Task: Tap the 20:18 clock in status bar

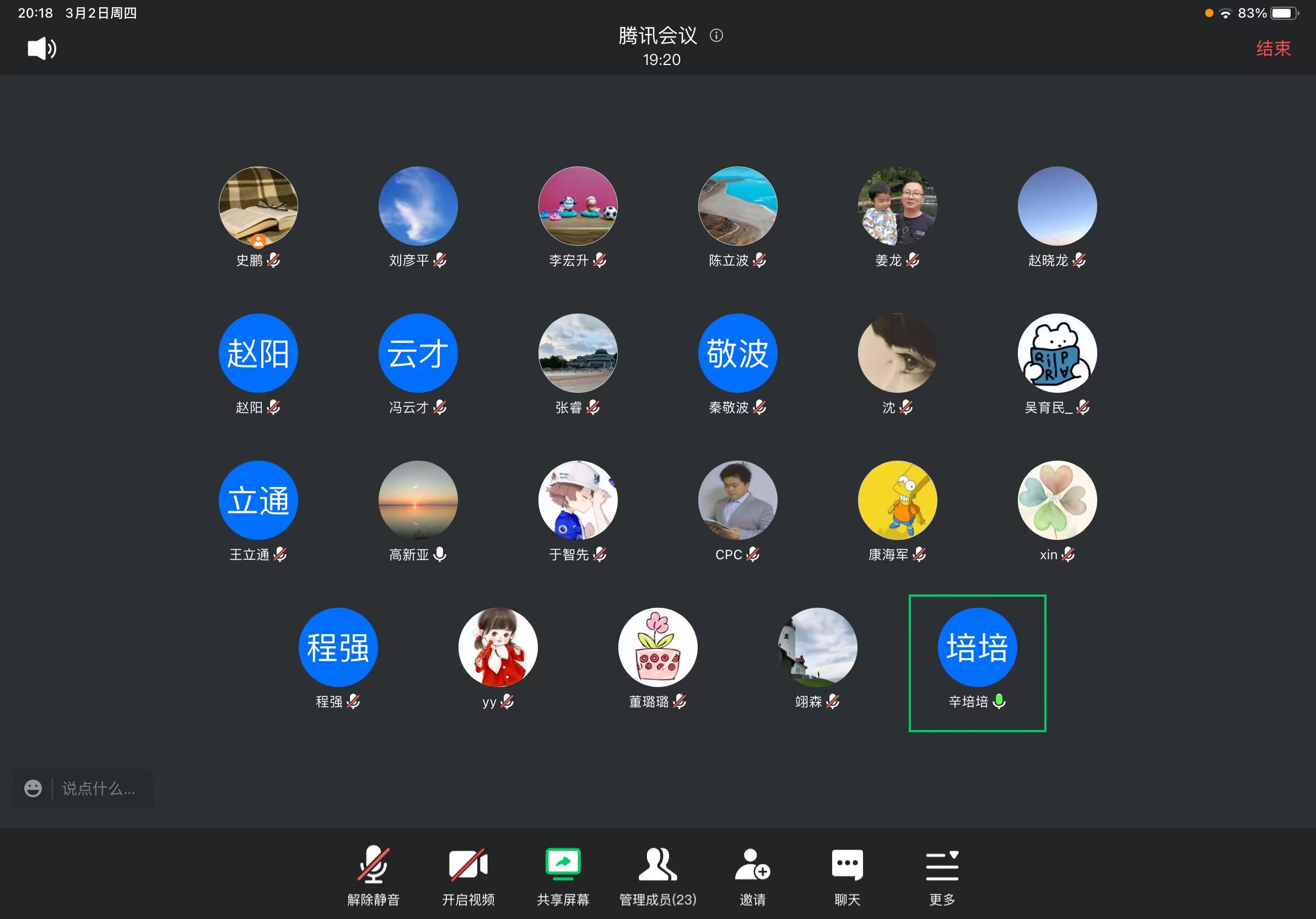Action: [35, 13]
